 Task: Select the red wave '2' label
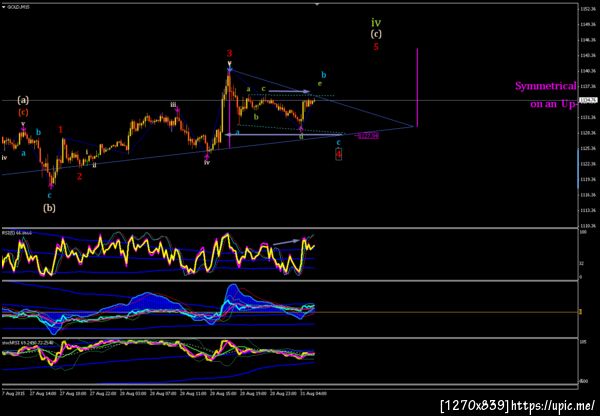pos(79,177)
